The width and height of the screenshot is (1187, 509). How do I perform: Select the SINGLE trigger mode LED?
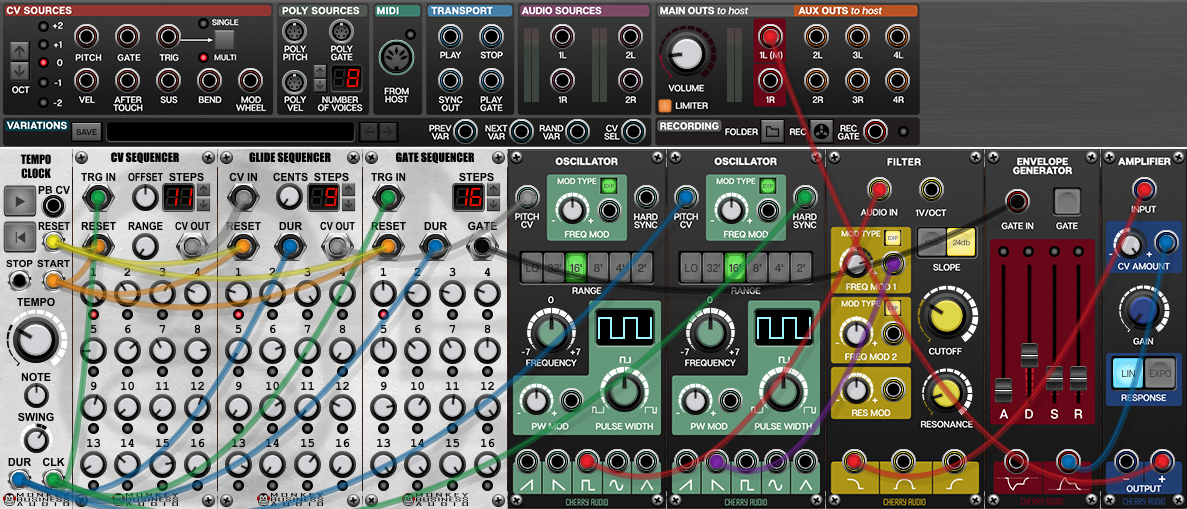click(x=204, y=23)
